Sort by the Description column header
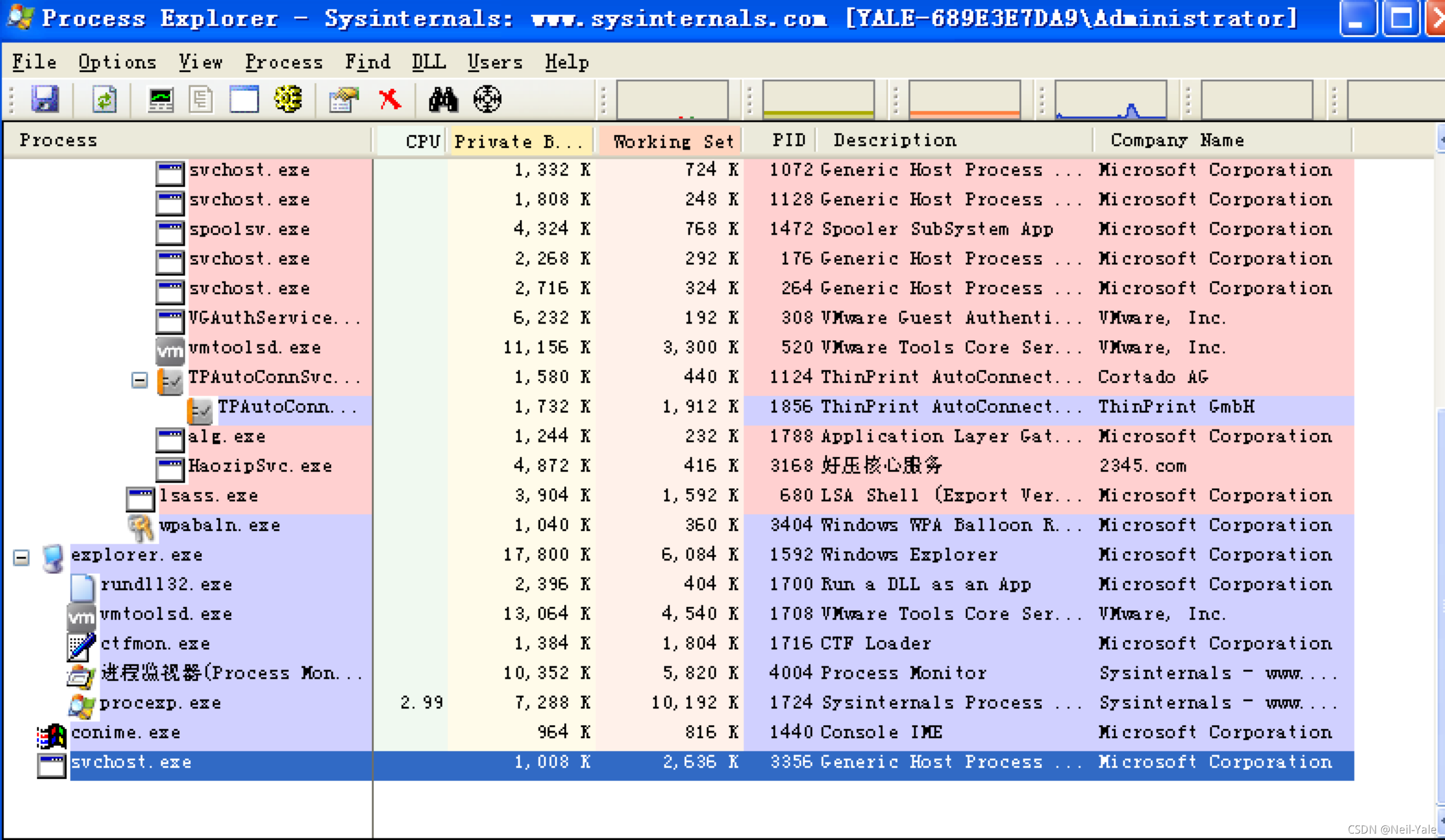Screen dimensions: 1445x840 954,141
